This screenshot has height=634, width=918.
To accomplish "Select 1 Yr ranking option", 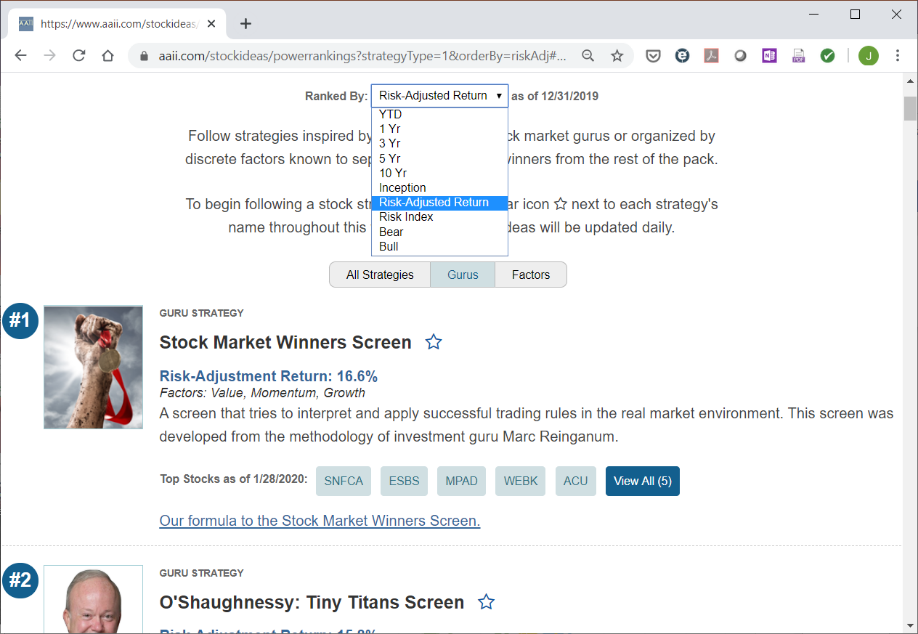I will coord(440,129).
